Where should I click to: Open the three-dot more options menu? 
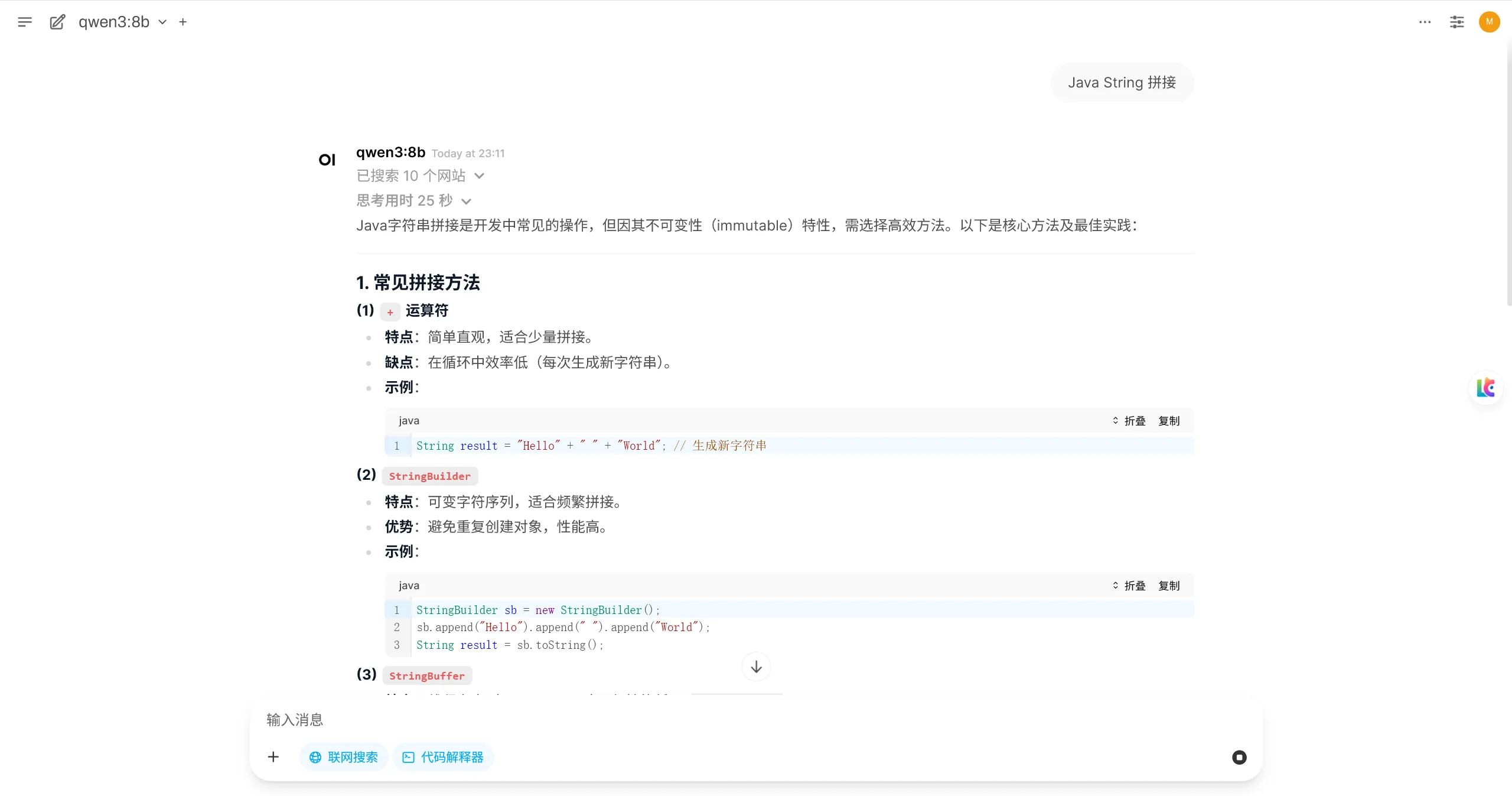pyautogui.click(x=1425, y=22)
